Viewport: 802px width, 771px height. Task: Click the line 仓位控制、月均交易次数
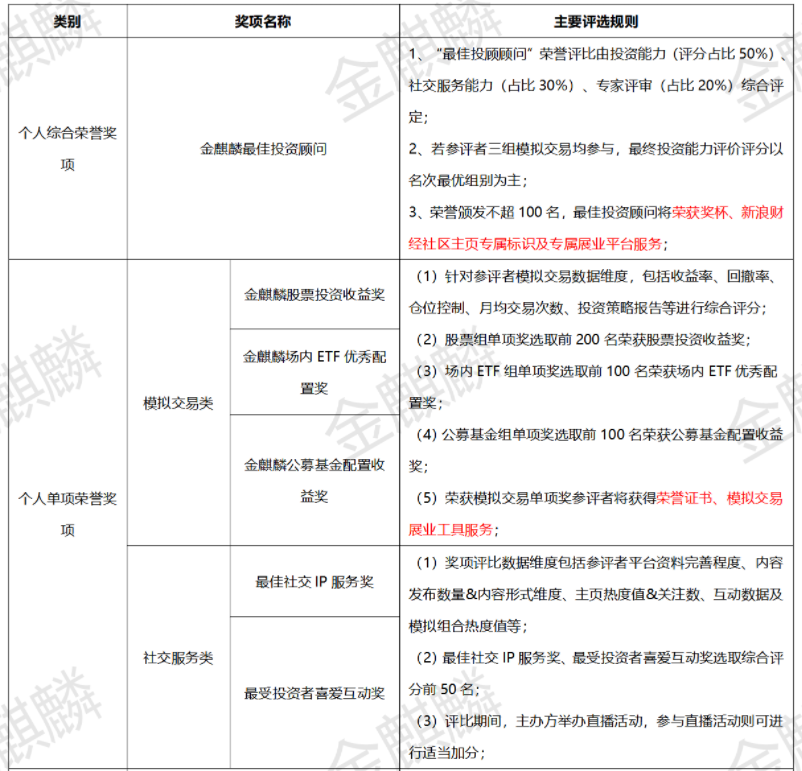click(587, 308)
